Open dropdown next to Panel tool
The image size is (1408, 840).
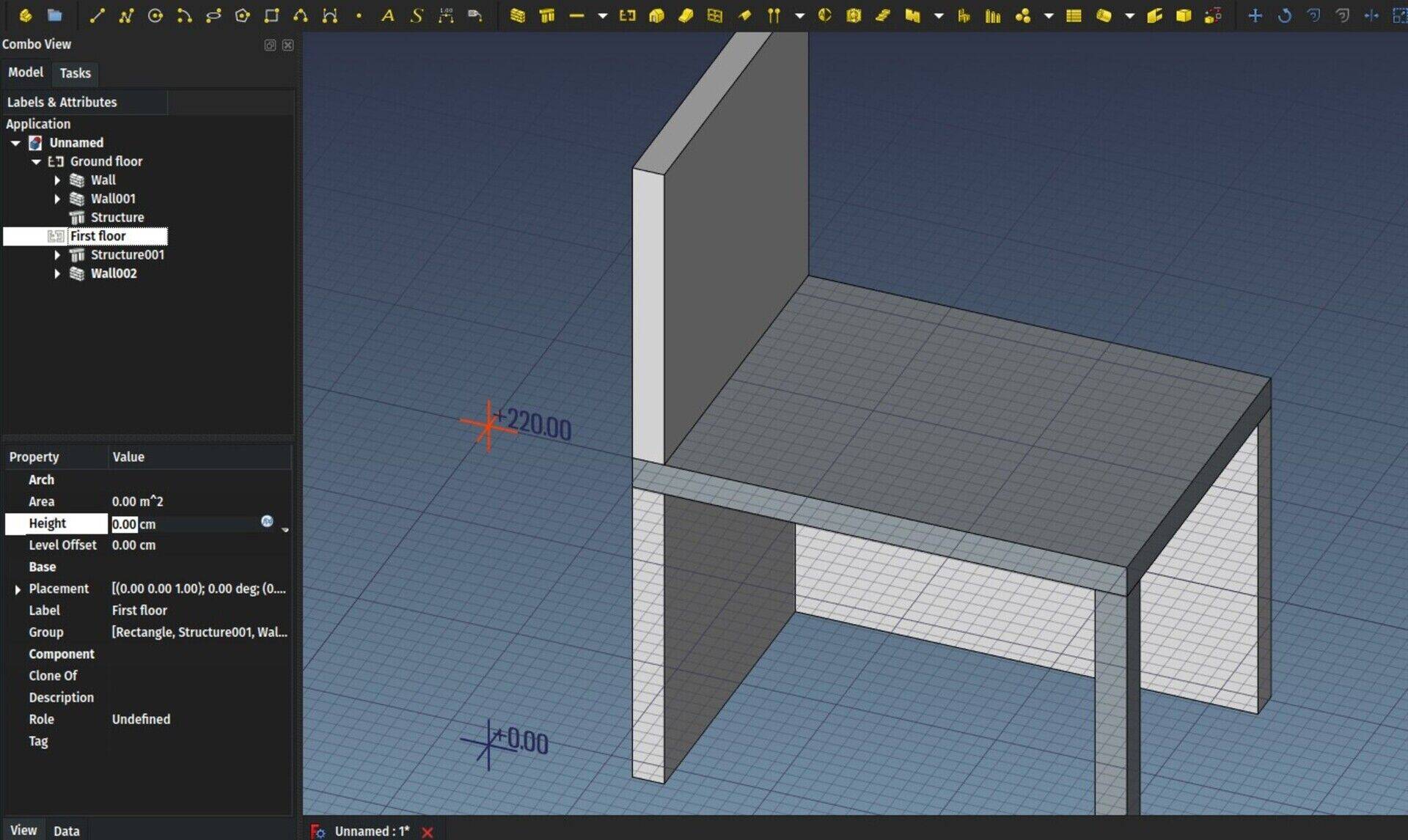coord(939,15)
